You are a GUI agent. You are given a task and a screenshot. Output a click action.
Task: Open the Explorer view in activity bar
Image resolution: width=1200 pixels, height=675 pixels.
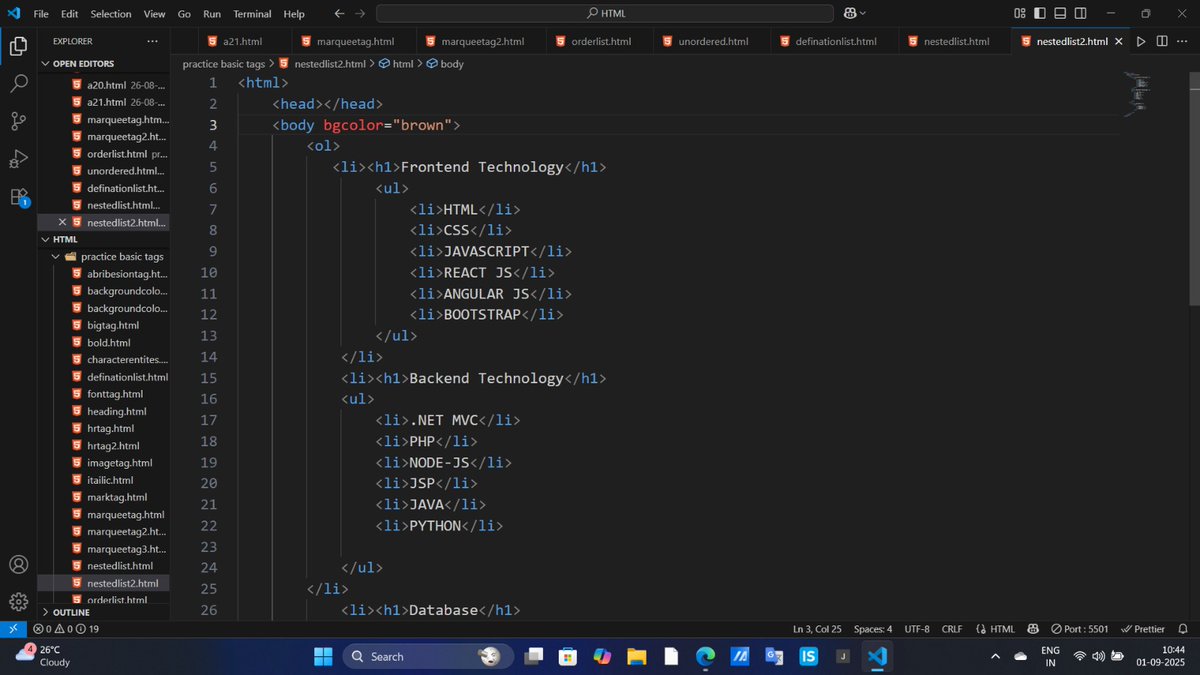point(18,46)
